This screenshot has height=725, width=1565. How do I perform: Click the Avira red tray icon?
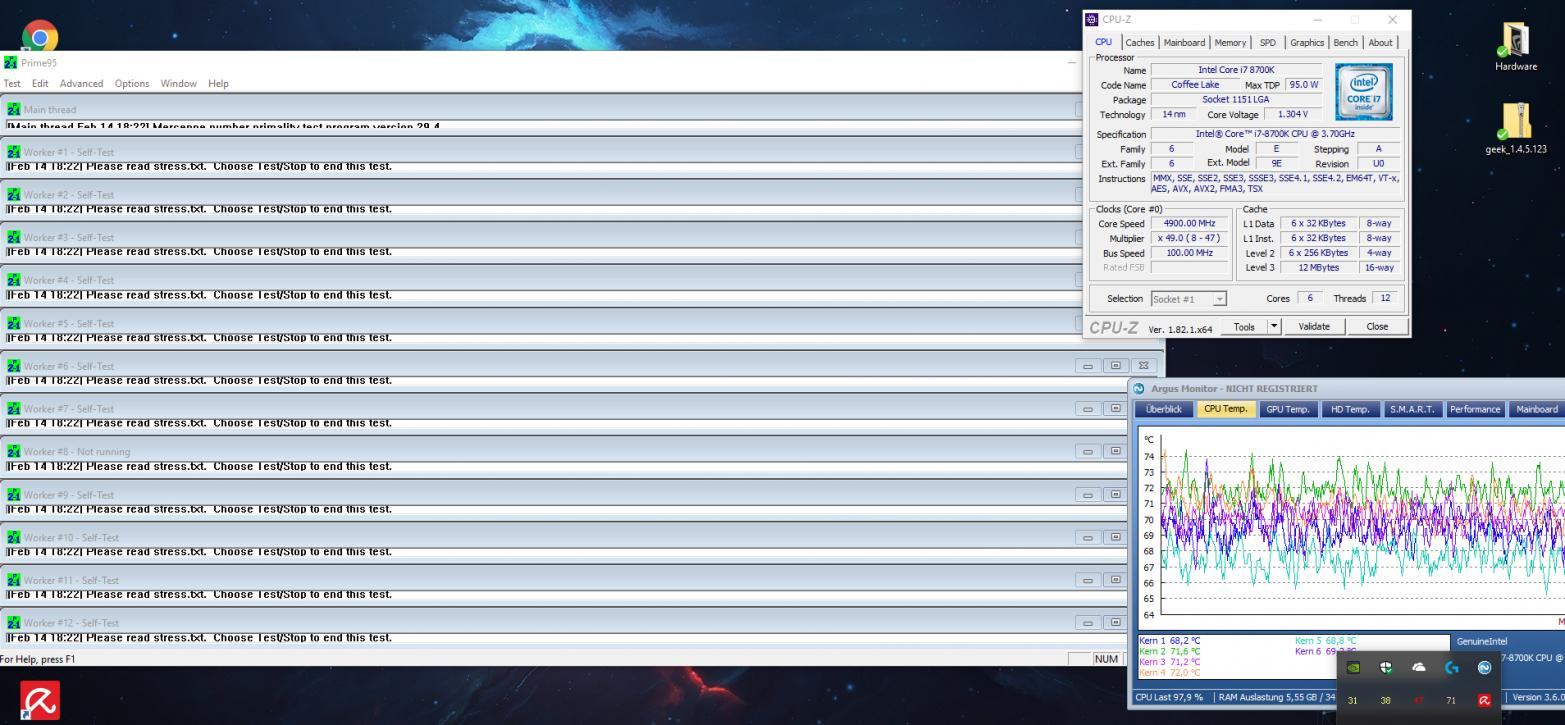click(x=1484, y=700)
